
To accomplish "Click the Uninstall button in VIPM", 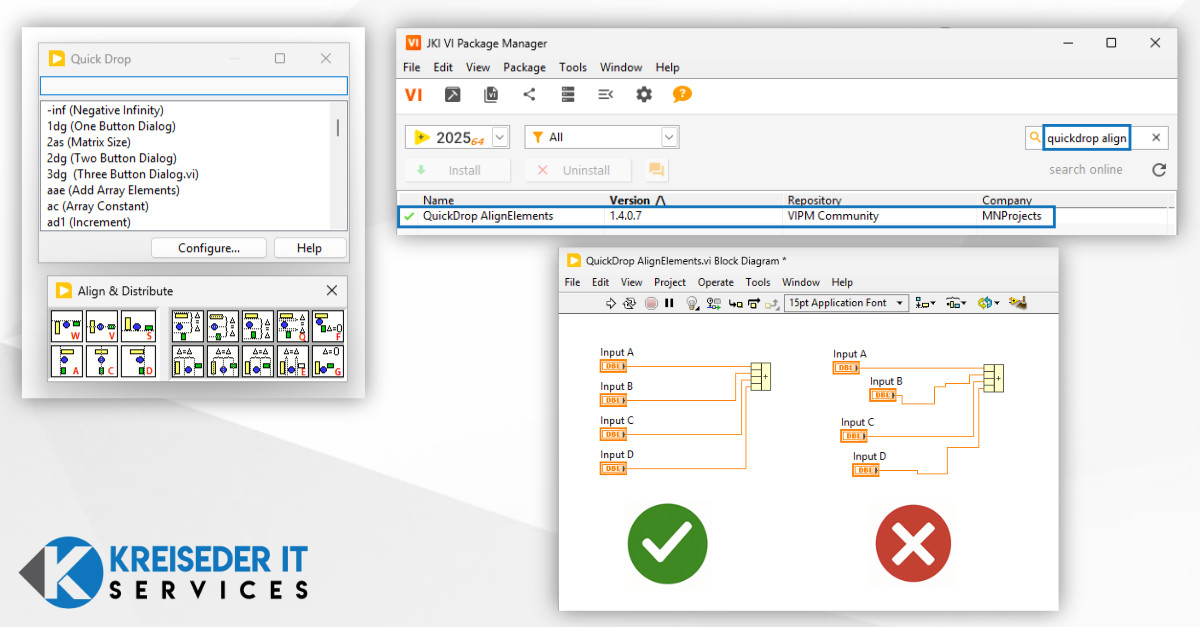I will [578, 170].
